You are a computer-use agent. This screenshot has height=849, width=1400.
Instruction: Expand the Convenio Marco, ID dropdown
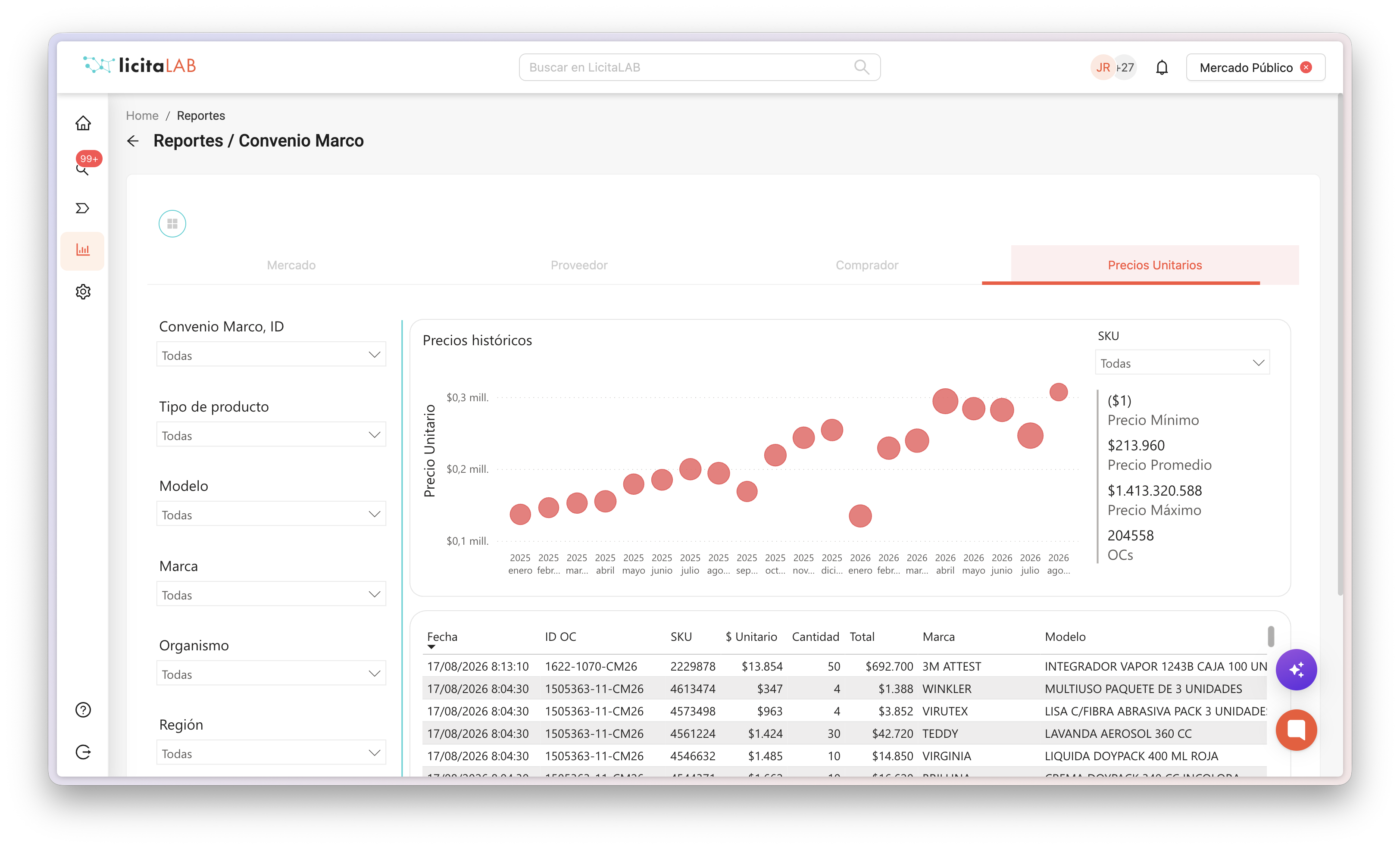[x=271, y=355]
